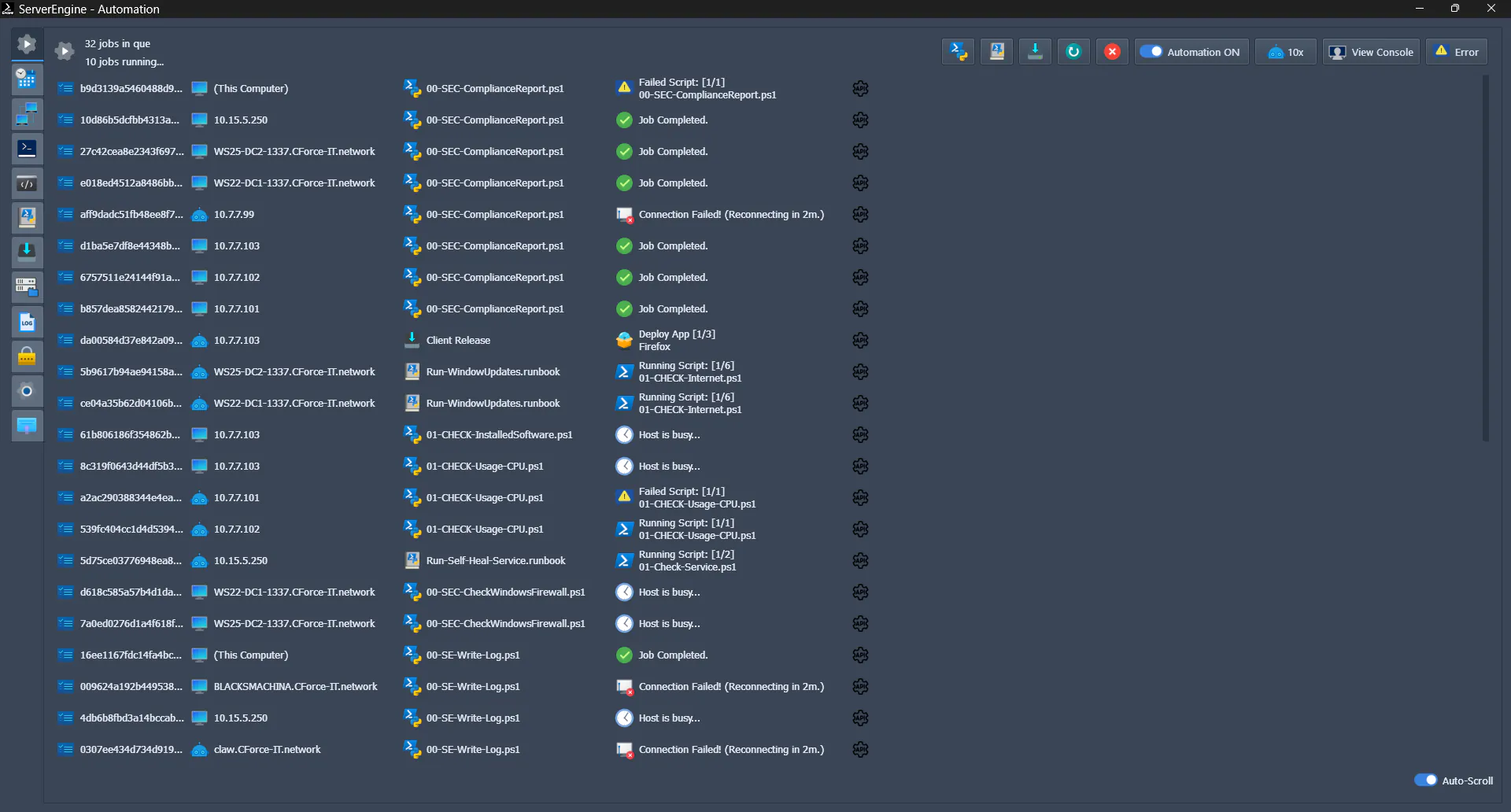
Task: Turn off the Automation ON switch
Action: [x=1151, y=52]
